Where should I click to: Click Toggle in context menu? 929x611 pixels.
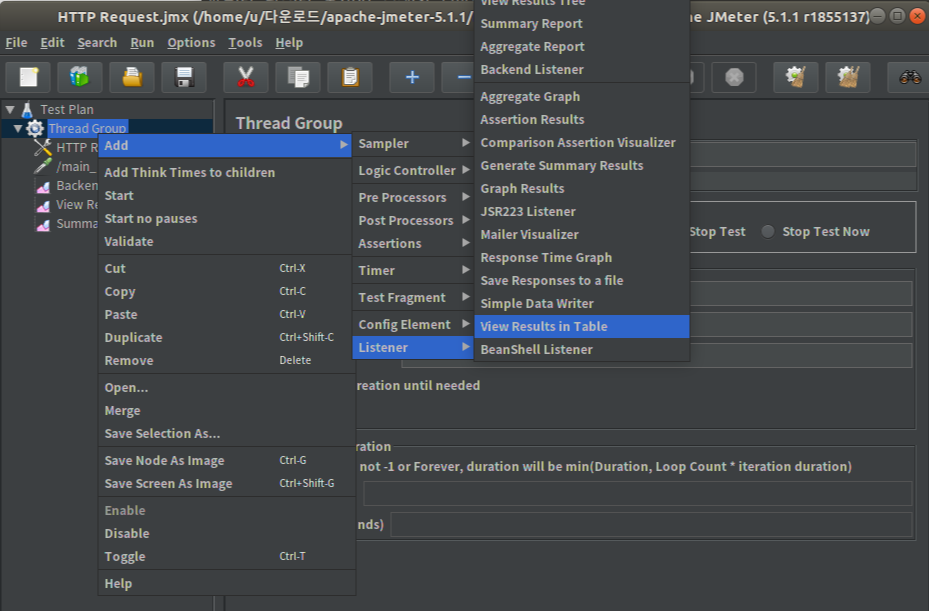[x=225, y=556]
